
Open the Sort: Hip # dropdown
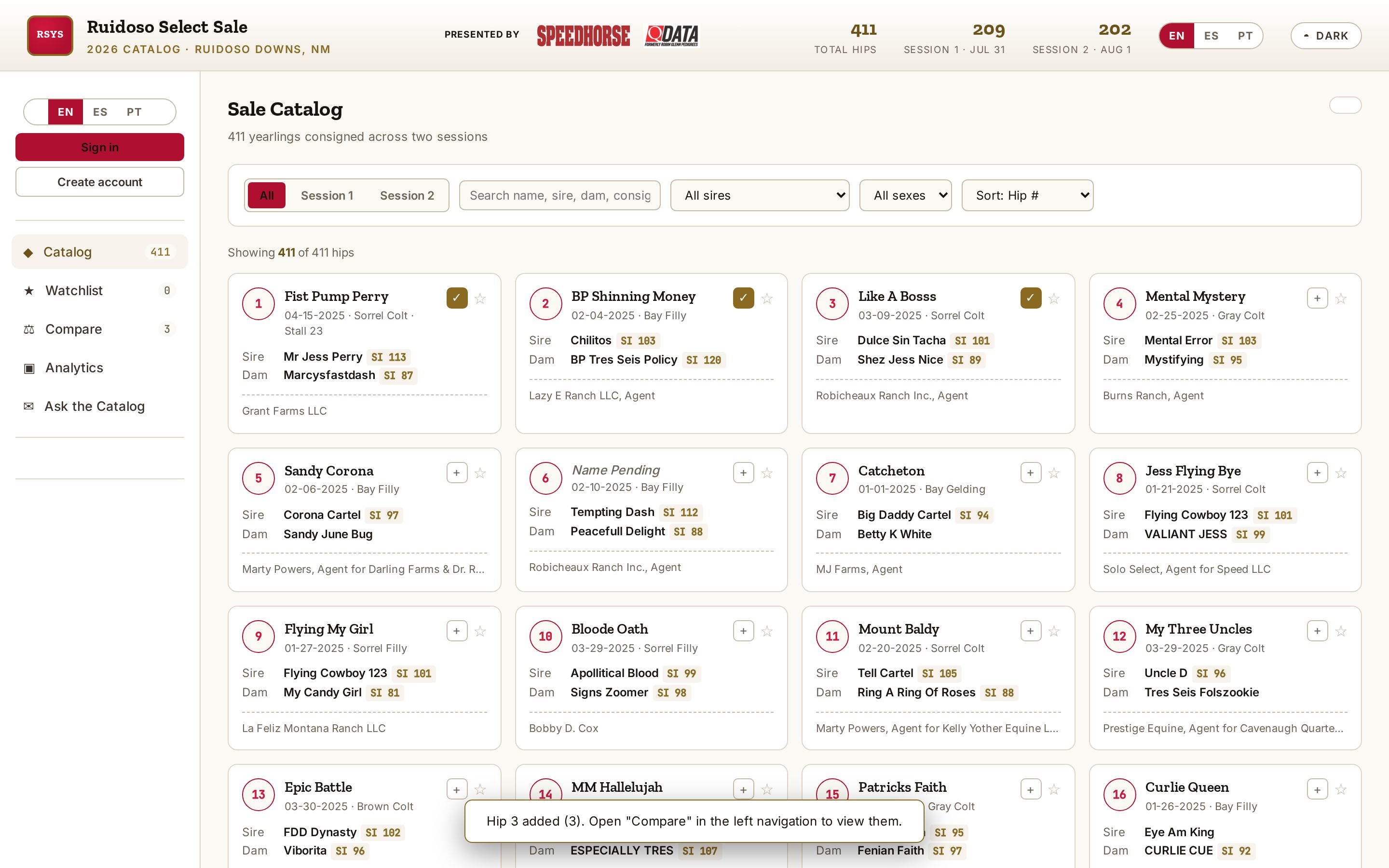[1027, 196]
